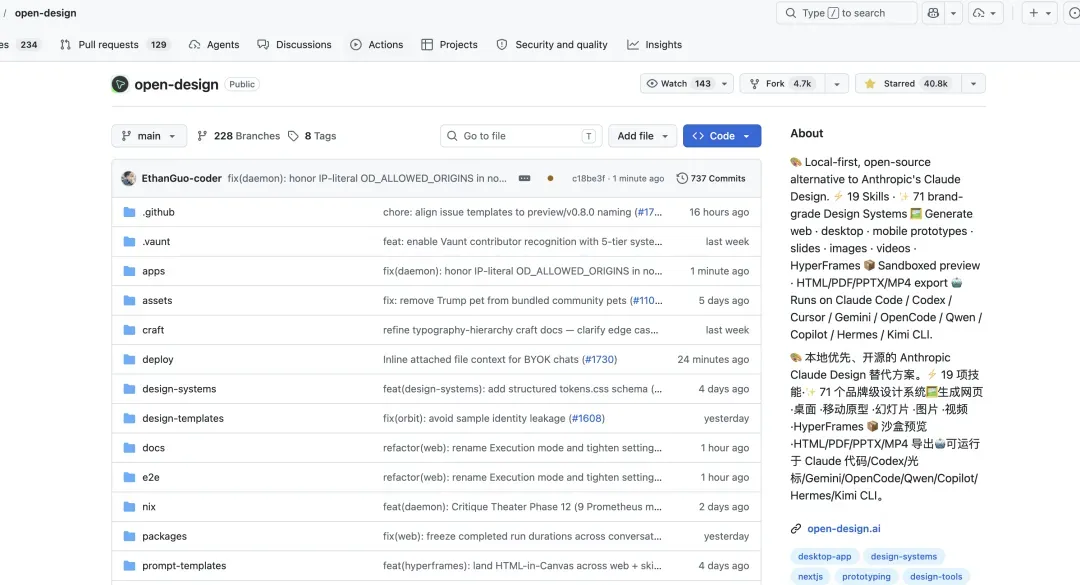Click the repository name open-design heading

[176, 84]
